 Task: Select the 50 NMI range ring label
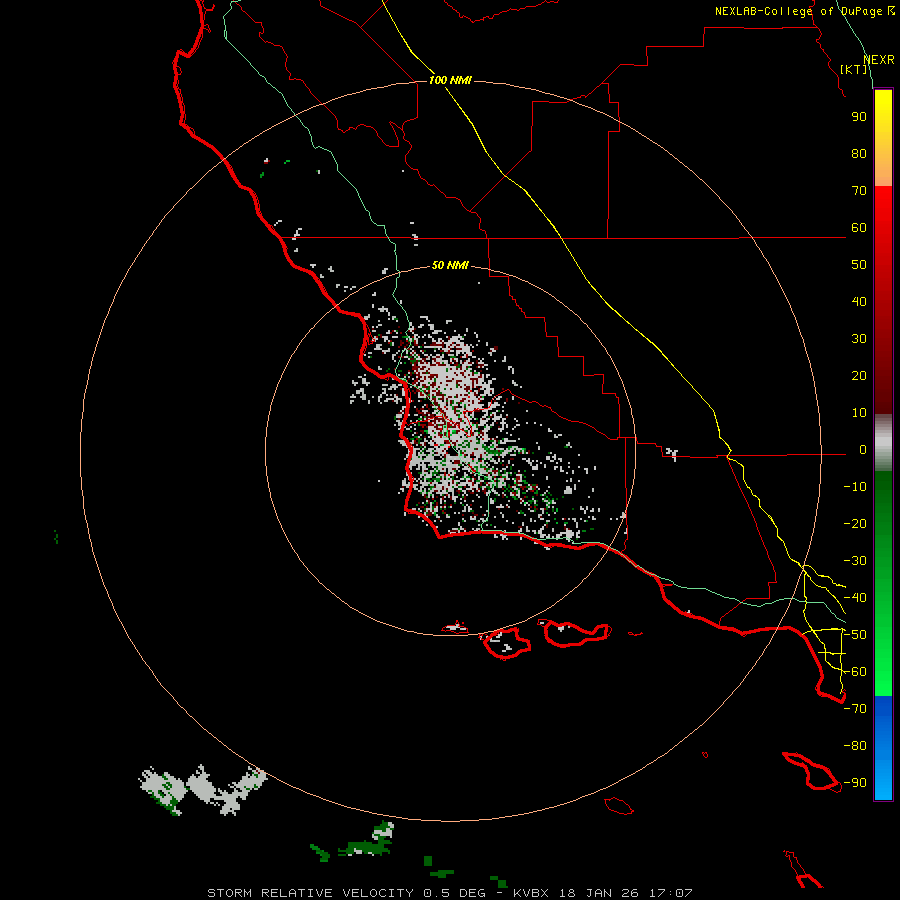[x=450, y=265]
